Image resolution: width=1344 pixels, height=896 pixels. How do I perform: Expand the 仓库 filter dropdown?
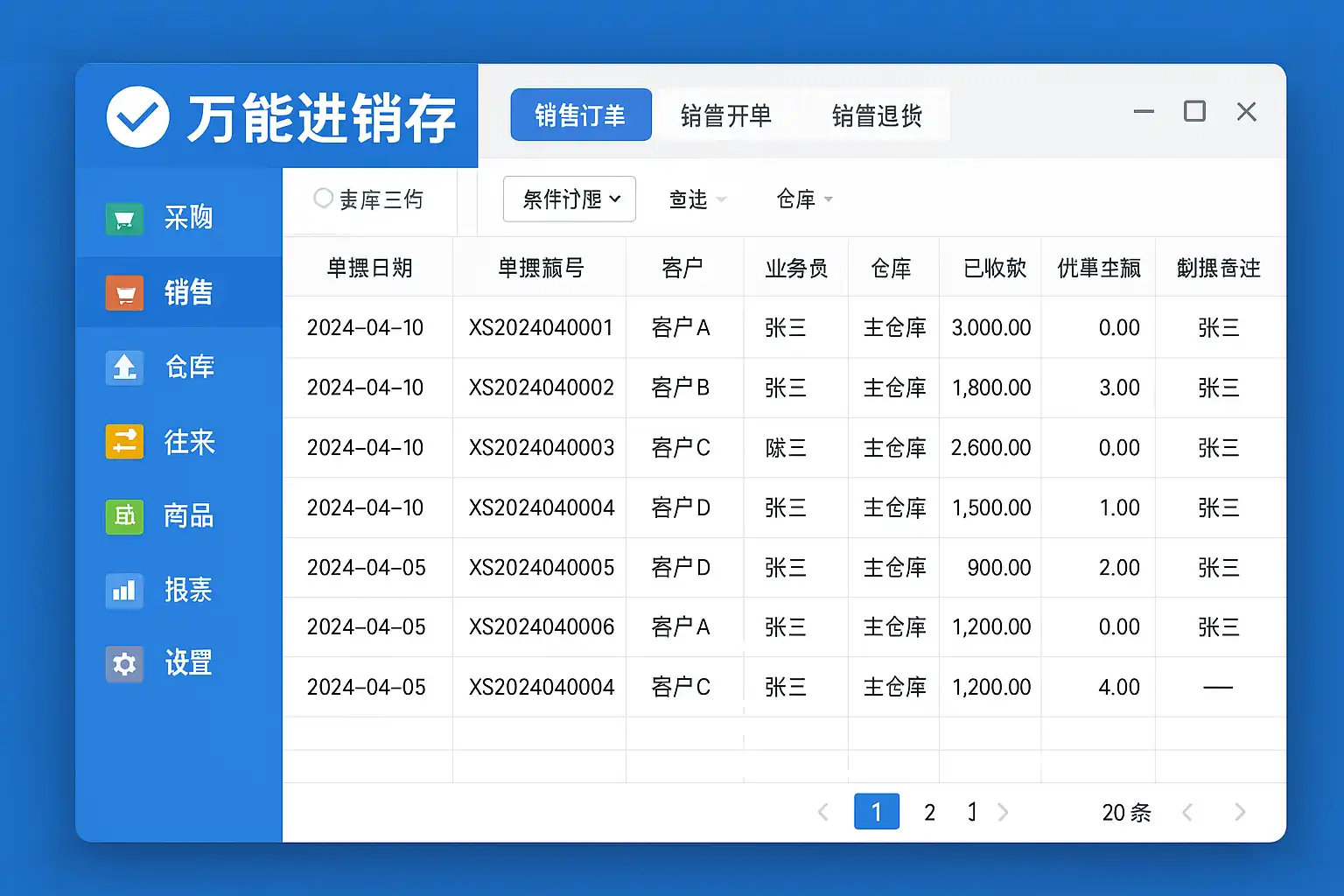(828, 199)
